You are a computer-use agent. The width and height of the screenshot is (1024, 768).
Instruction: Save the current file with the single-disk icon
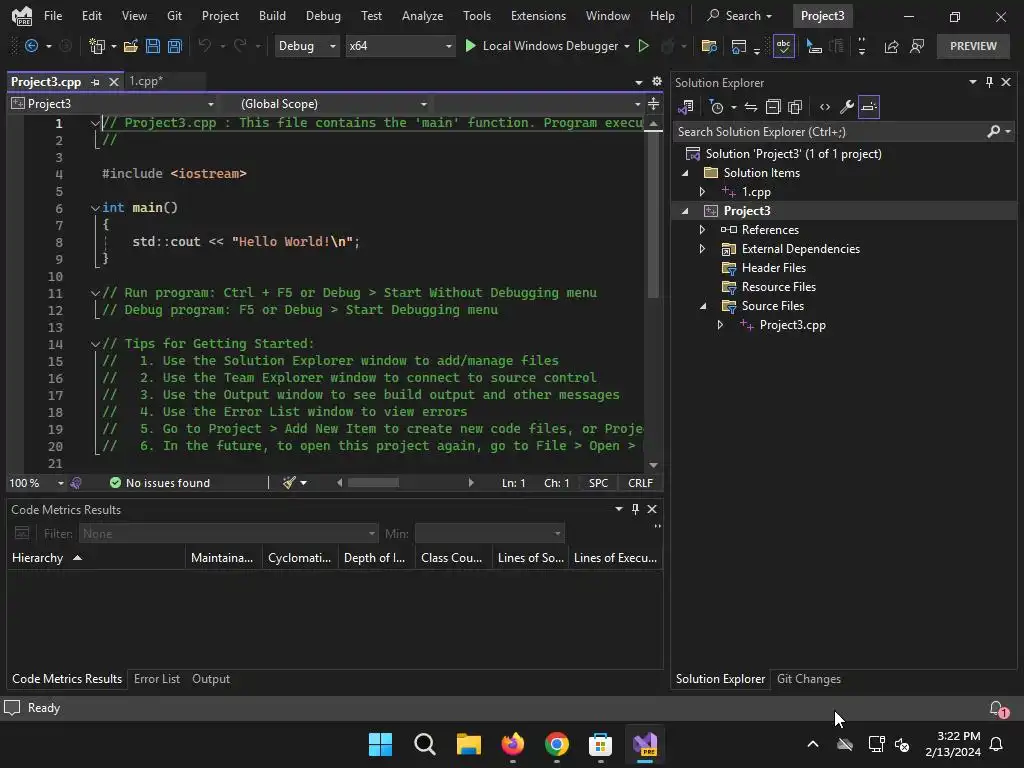pyautogui.click(x=153, y=46)
